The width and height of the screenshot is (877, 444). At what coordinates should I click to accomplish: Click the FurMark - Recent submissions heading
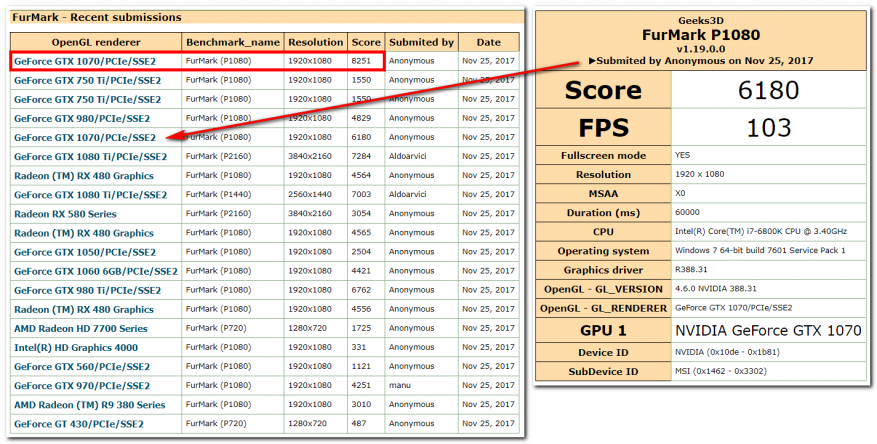click(x=97, y=17)
